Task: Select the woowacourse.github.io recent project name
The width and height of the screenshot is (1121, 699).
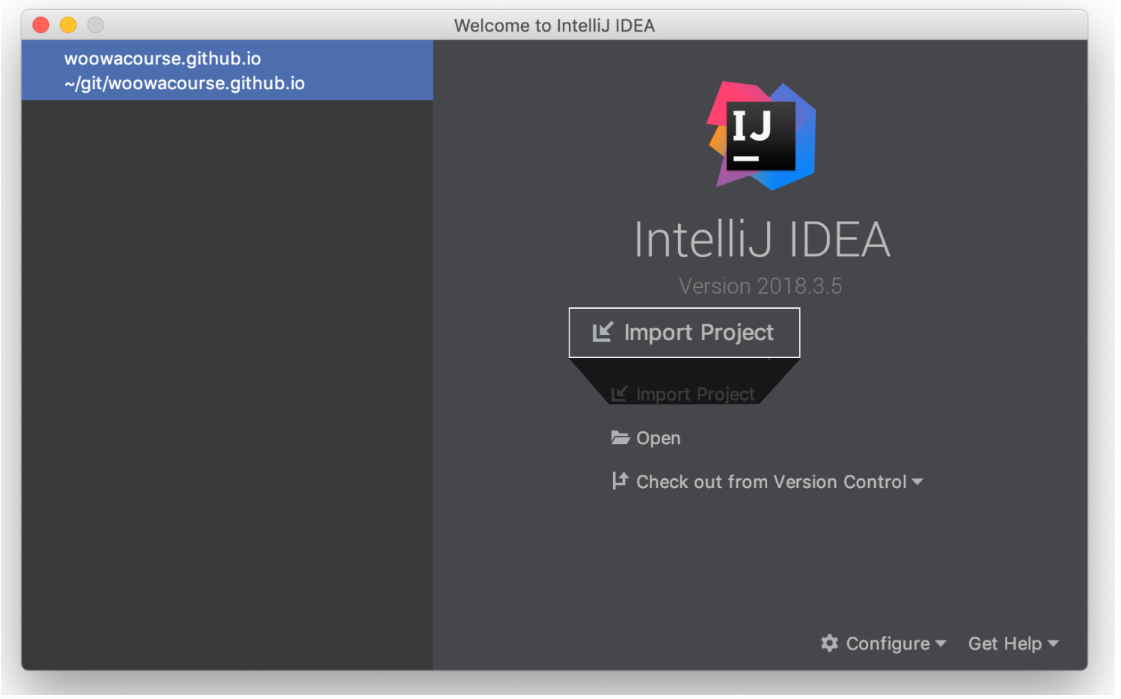Action: [x=163, y=59]
